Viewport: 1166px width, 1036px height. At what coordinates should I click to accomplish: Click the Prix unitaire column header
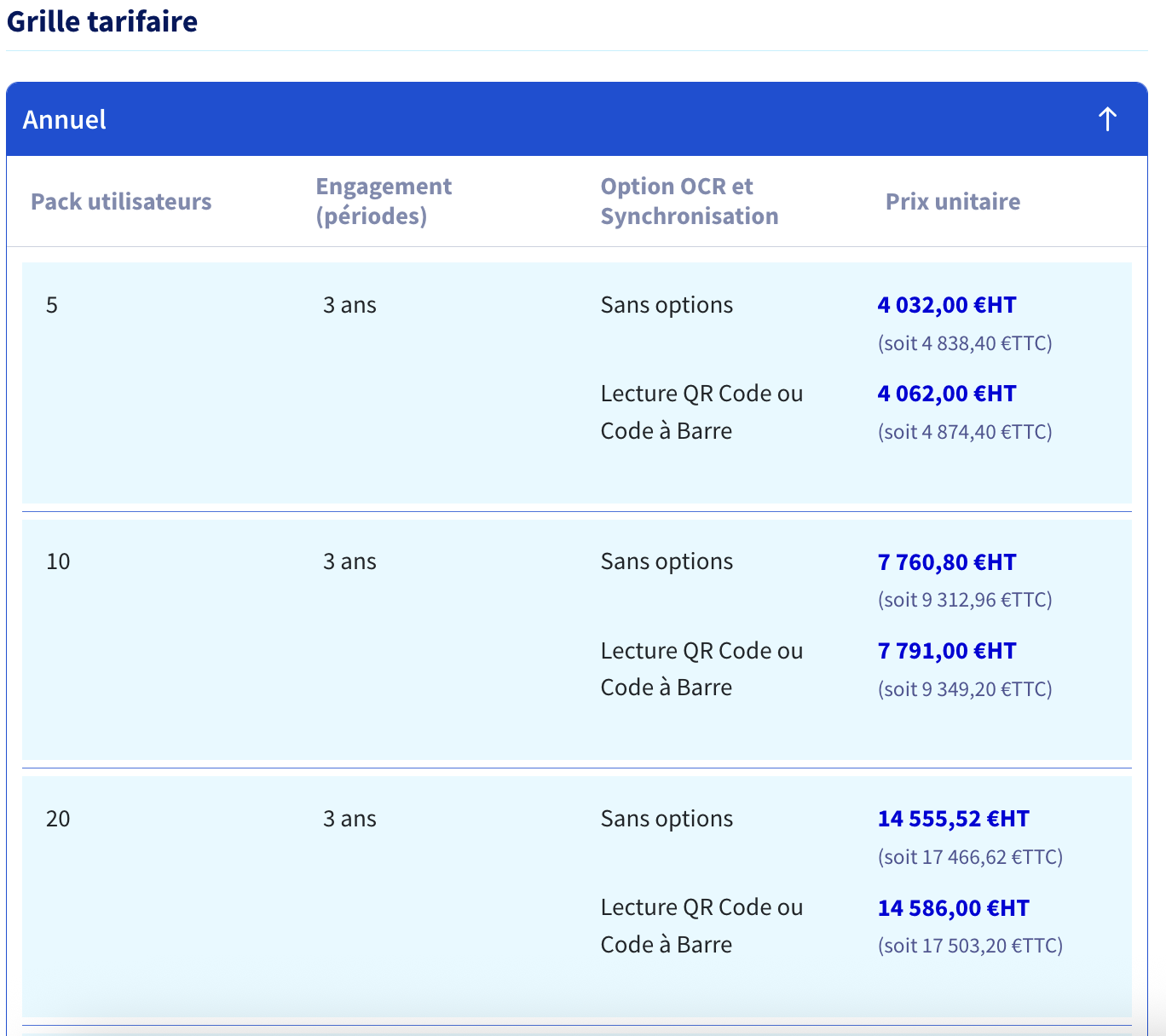click(x=953, y=202)
